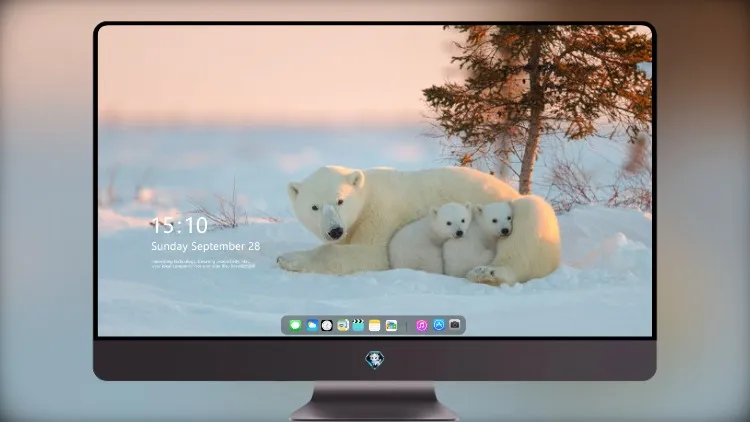Click the Sunday September 28 date
Screen dimensions: 750x422
(x=206, y=246)
